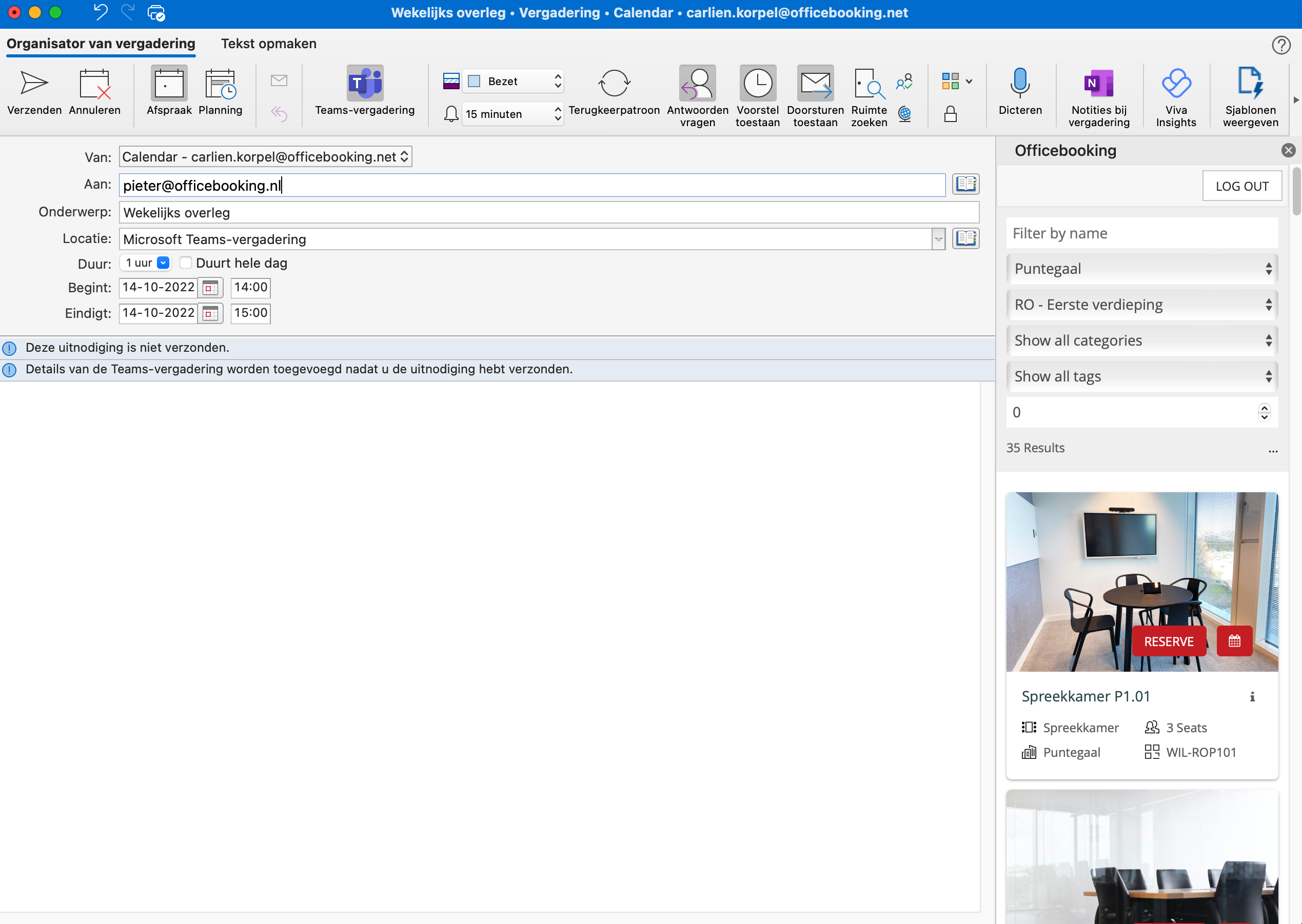This screenshot has width=1302, height=924.
Task: Click the second room photo thumbnail
Action: coord(1142,857)
